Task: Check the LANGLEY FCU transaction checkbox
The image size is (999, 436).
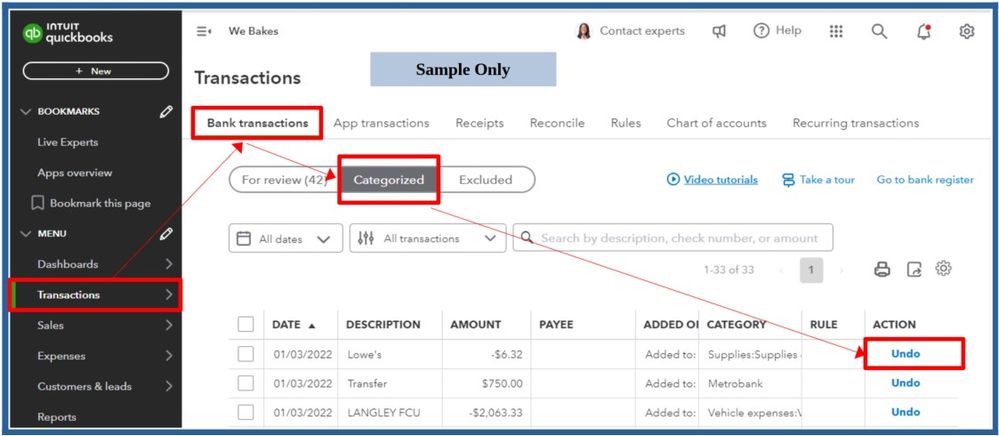Action: [245, 412]
